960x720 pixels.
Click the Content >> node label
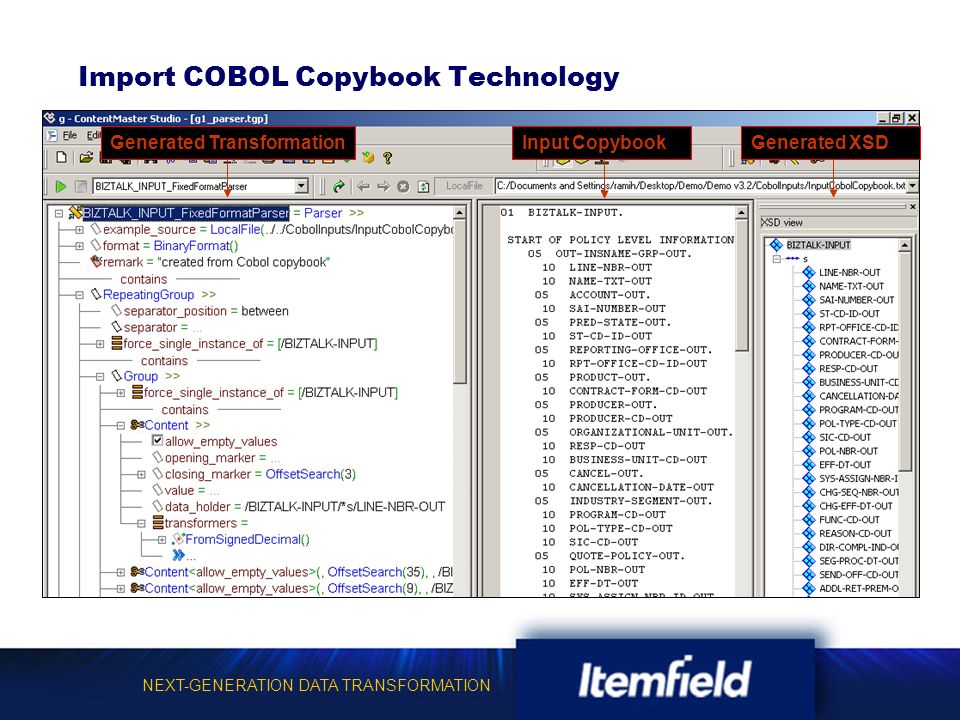pos(177,425)
